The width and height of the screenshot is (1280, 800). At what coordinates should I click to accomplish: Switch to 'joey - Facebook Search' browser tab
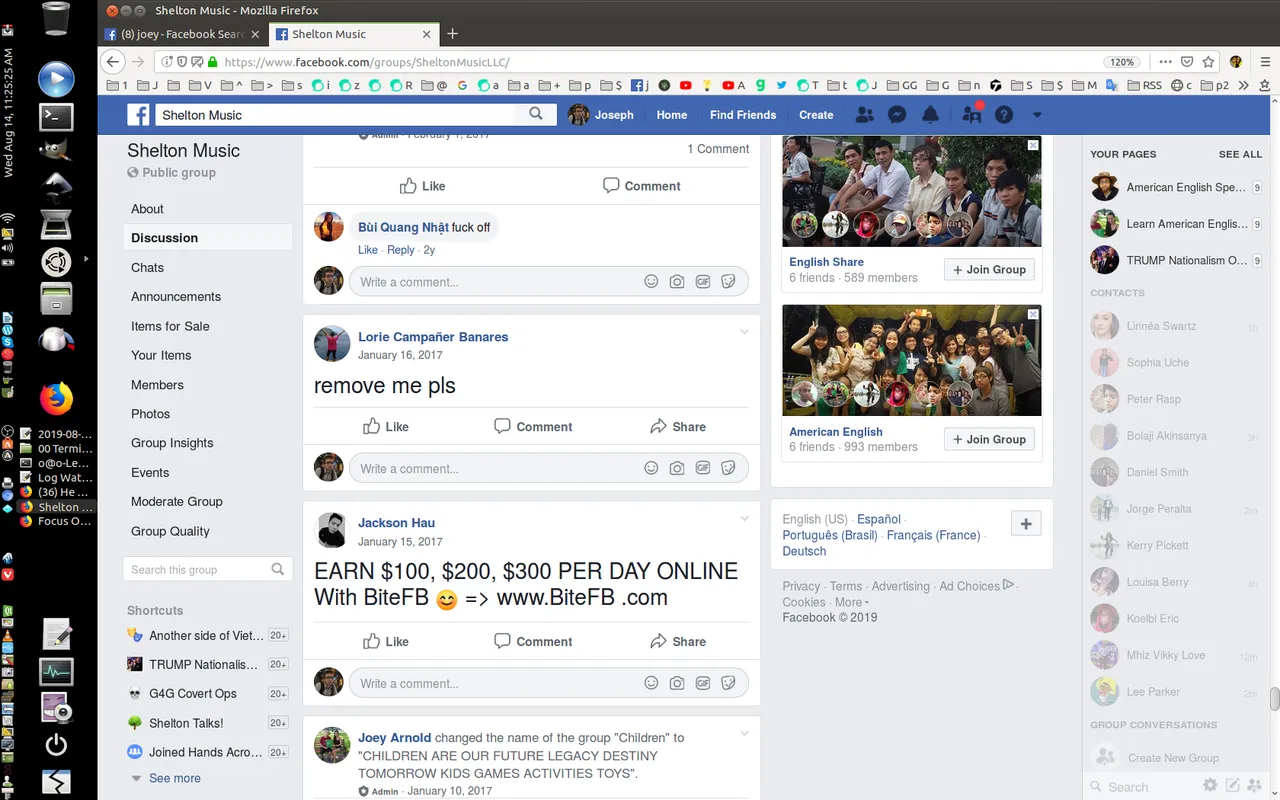pos(183,34)
